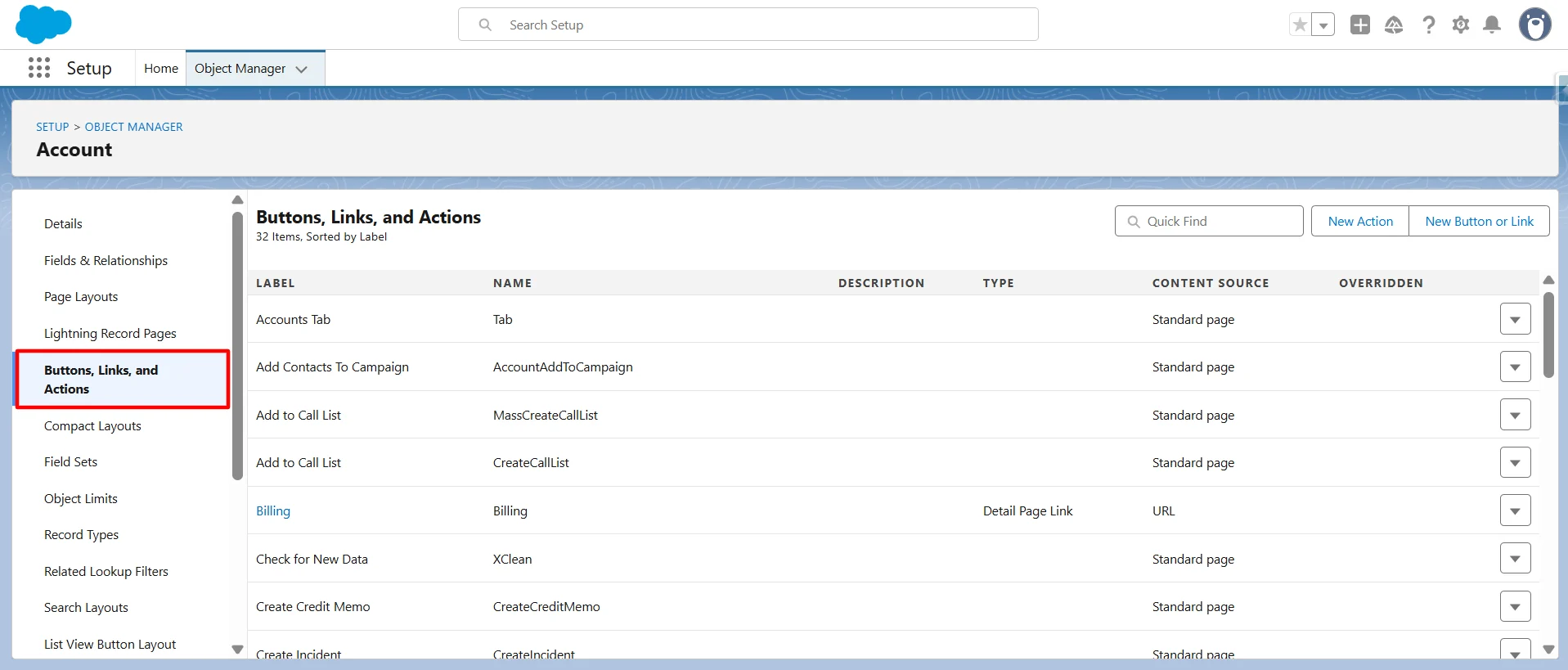This screenshot has height=670, width=1568.
Task: Click into the Search Setup field
Action: (x=748, y=25)
